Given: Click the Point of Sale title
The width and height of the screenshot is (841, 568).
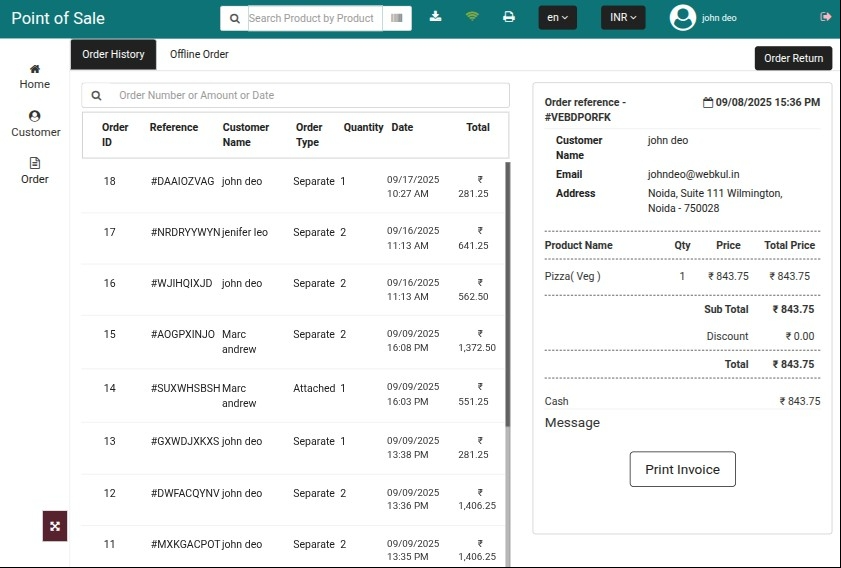Looking at the screenshot, I should (x=58, y=18).
